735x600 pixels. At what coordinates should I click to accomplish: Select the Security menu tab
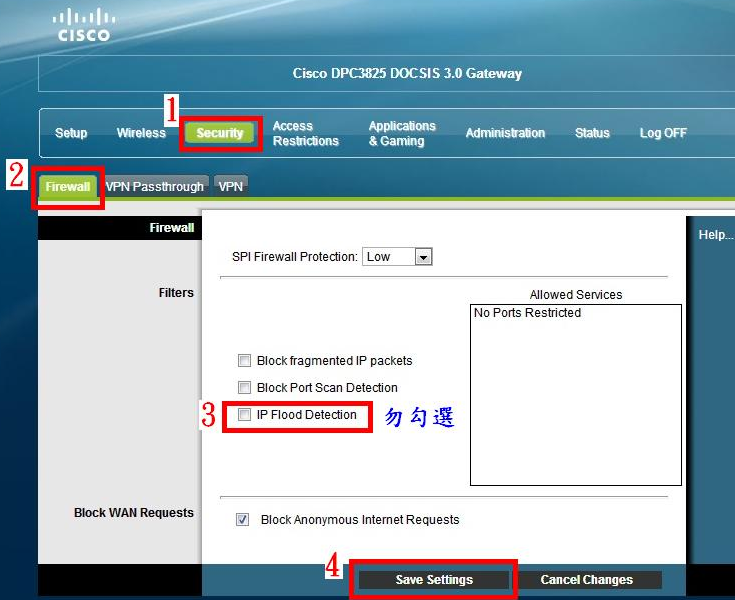coord(220,133)
